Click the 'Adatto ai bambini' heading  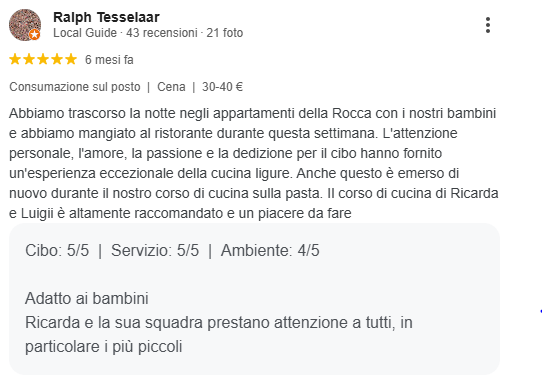[87, 298]
